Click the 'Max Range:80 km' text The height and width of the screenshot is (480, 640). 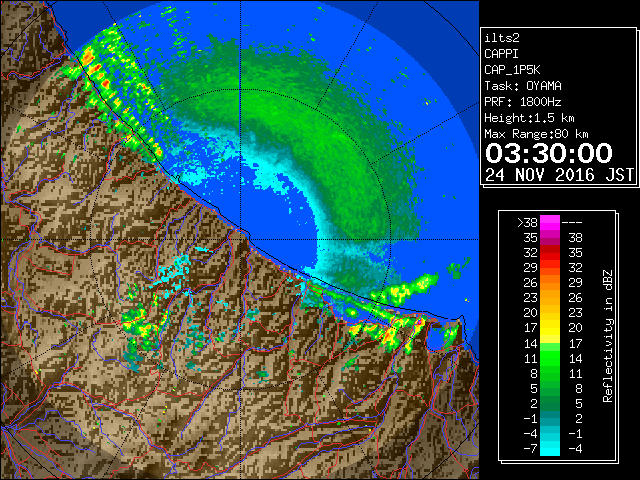coord(536,134)
